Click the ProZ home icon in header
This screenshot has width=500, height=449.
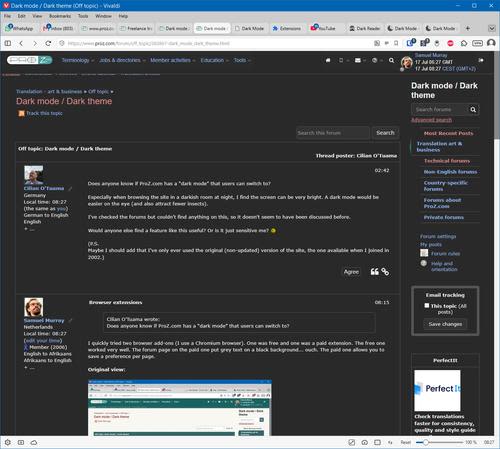pyautogui.click(x=328, y=60)
